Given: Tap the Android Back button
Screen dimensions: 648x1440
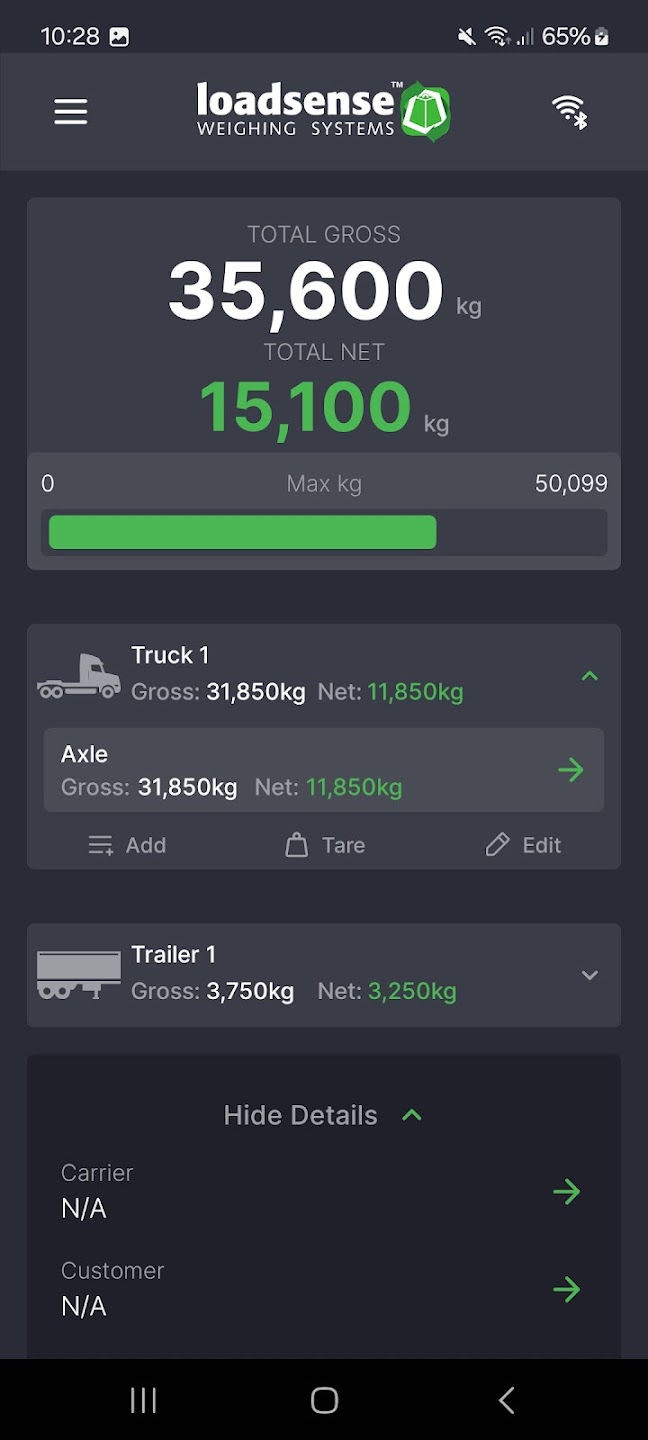Looking at the screenshot, I should pyautogui.click(x=506, y=1400).
